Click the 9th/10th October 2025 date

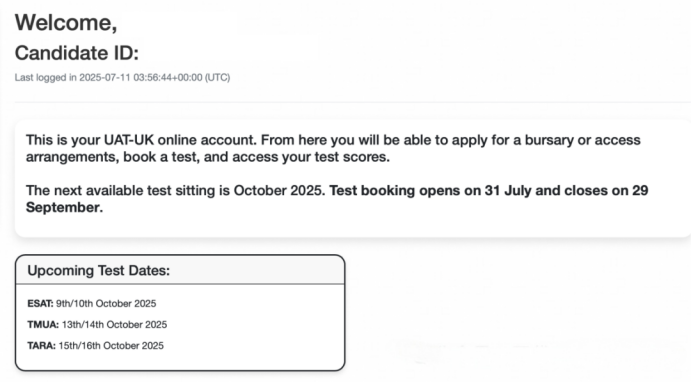[106, 304]
